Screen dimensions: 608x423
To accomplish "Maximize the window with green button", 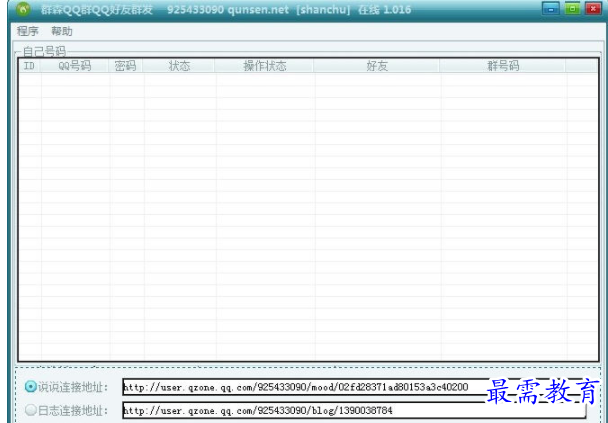I will pyautogui.click(x=572, y=9).
